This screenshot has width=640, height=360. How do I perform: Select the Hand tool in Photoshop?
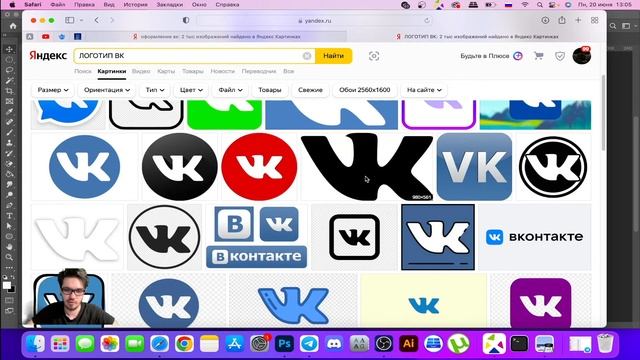pyautogui.click(x=9, y=247)
